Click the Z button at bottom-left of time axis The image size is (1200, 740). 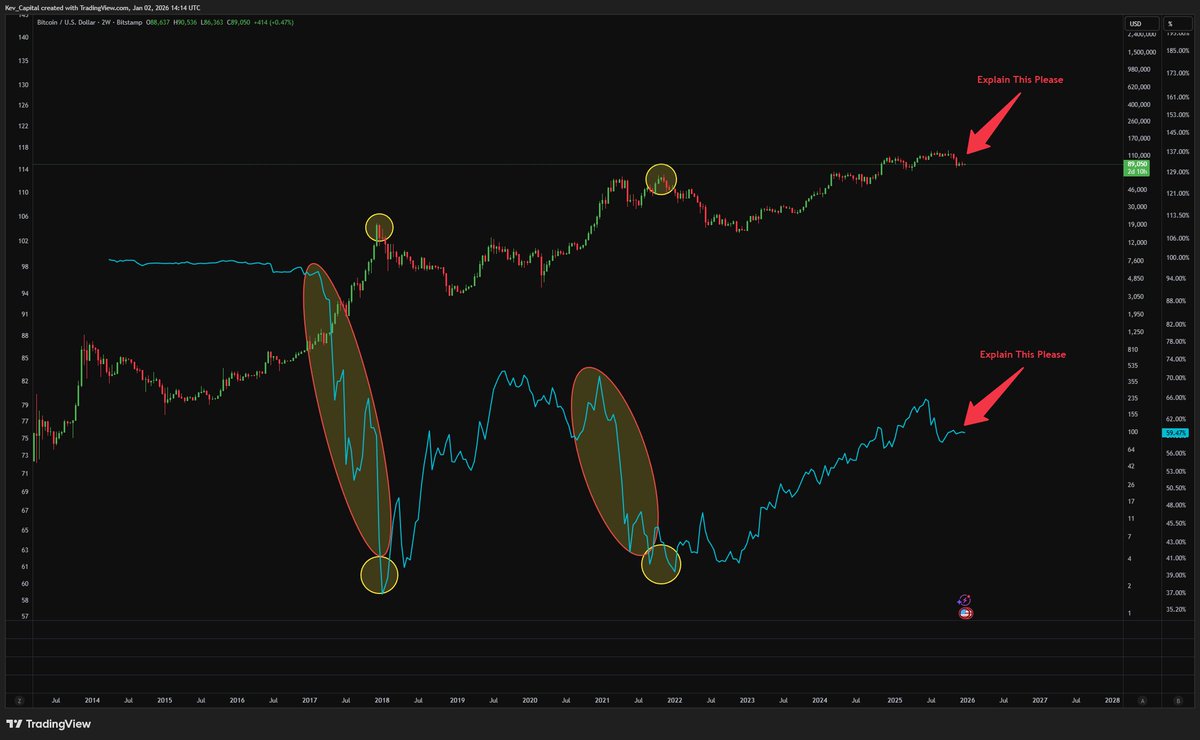[x=18, y=700]
